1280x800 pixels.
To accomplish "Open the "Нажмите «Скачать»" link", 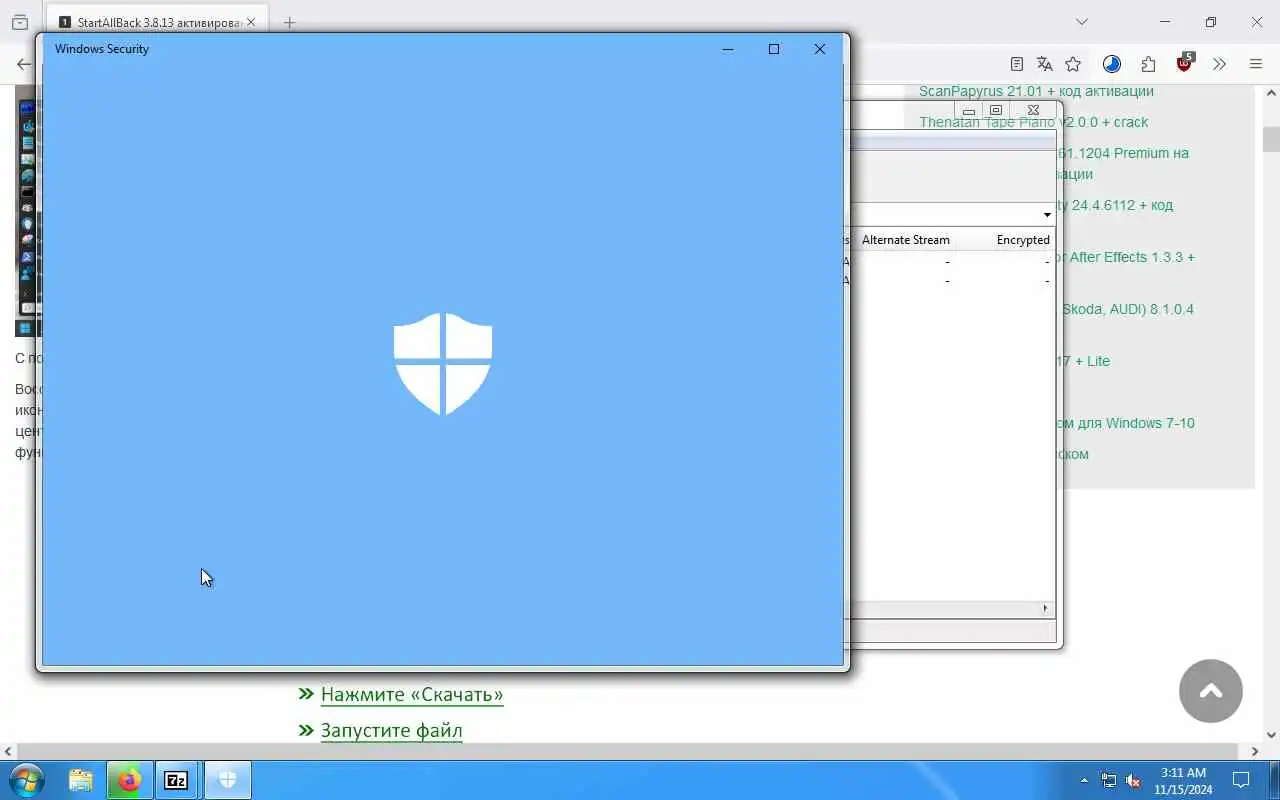I will (x=412, y=694).
